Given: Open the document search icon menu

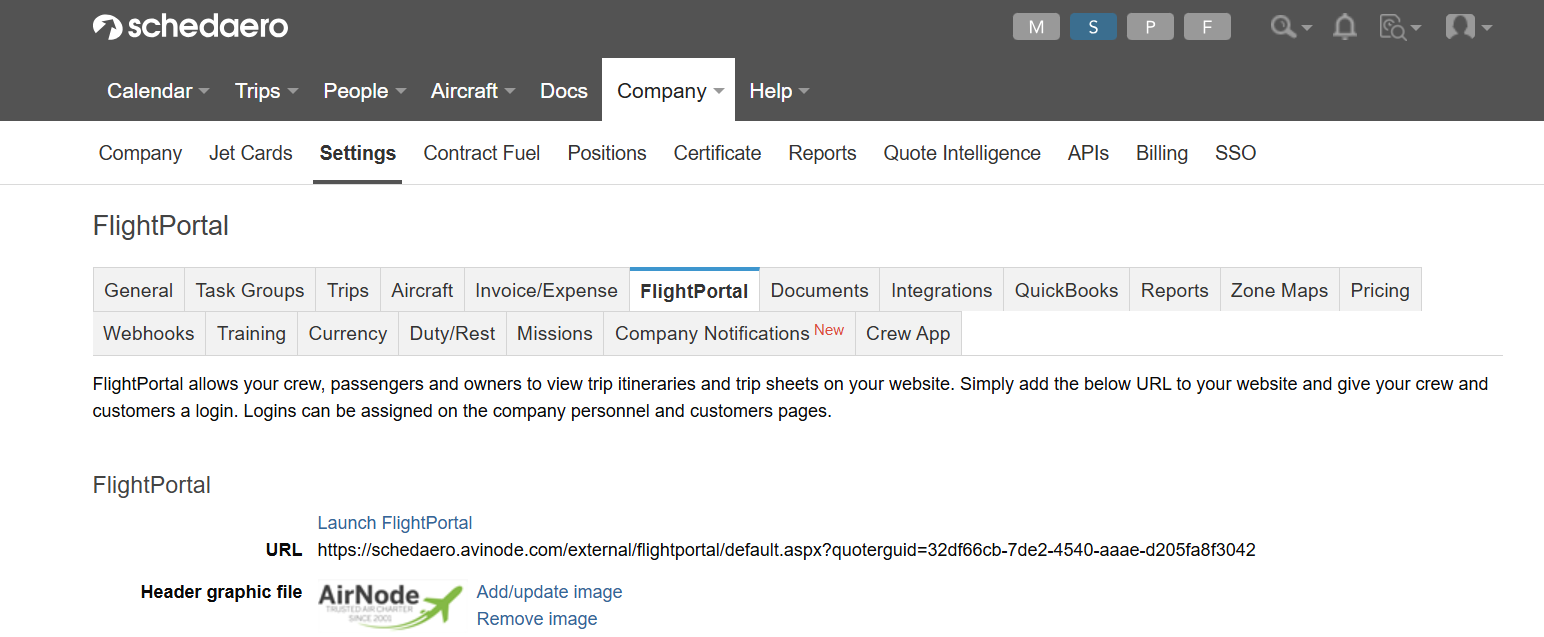Looking at the screenshot, I should 1399,27.
